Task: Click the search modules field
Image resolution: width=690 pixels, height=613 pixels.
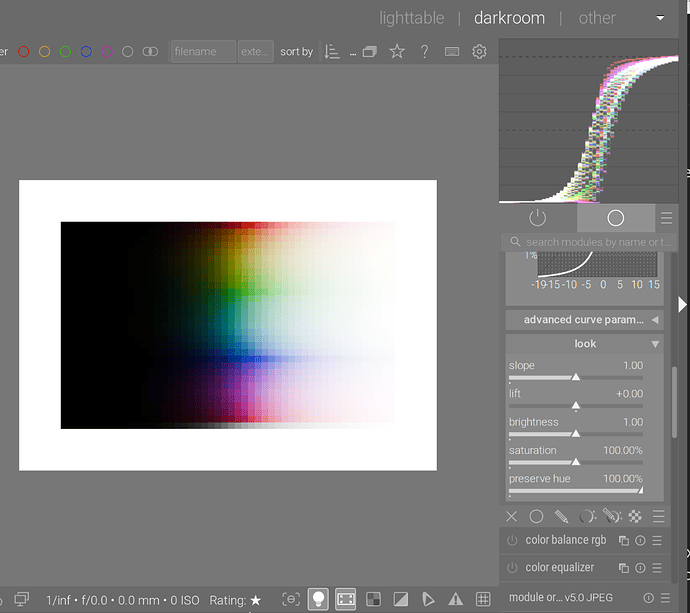Action: [590, 242]
